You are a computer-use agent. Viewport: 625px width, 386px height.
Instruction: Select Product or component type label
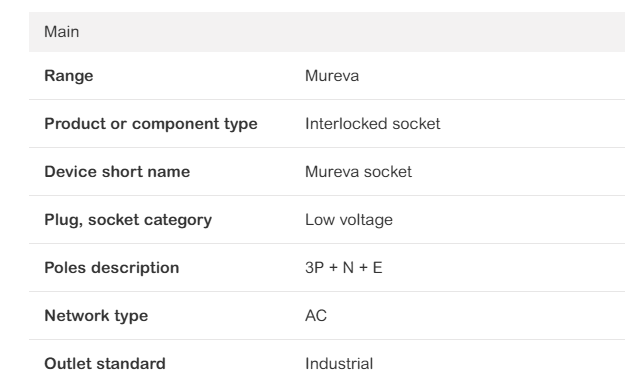pos(151,124)
